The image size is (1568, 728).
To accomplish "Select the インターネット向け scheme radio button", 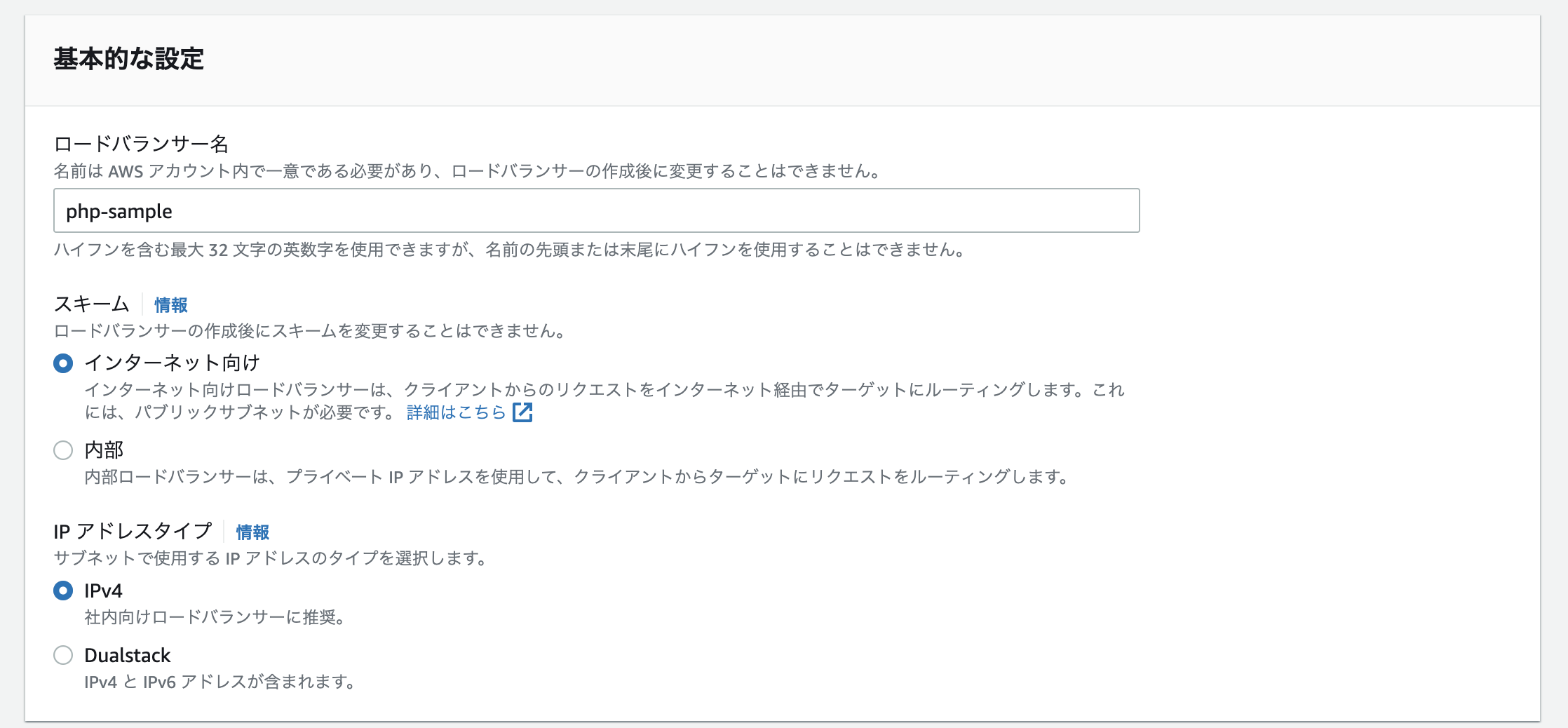I will click(63, 363).
